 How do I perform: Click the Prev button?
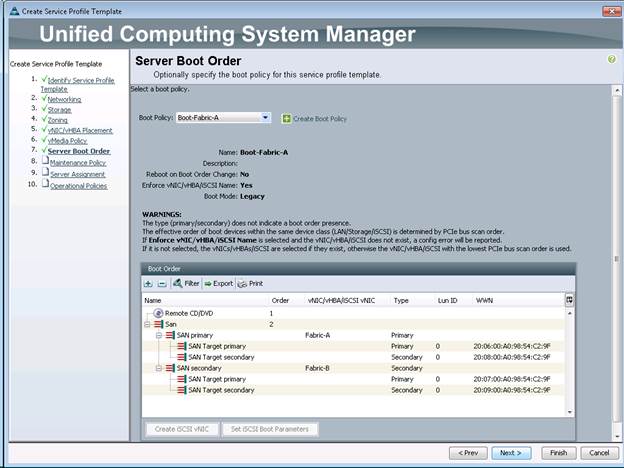(x=468, y=453)
